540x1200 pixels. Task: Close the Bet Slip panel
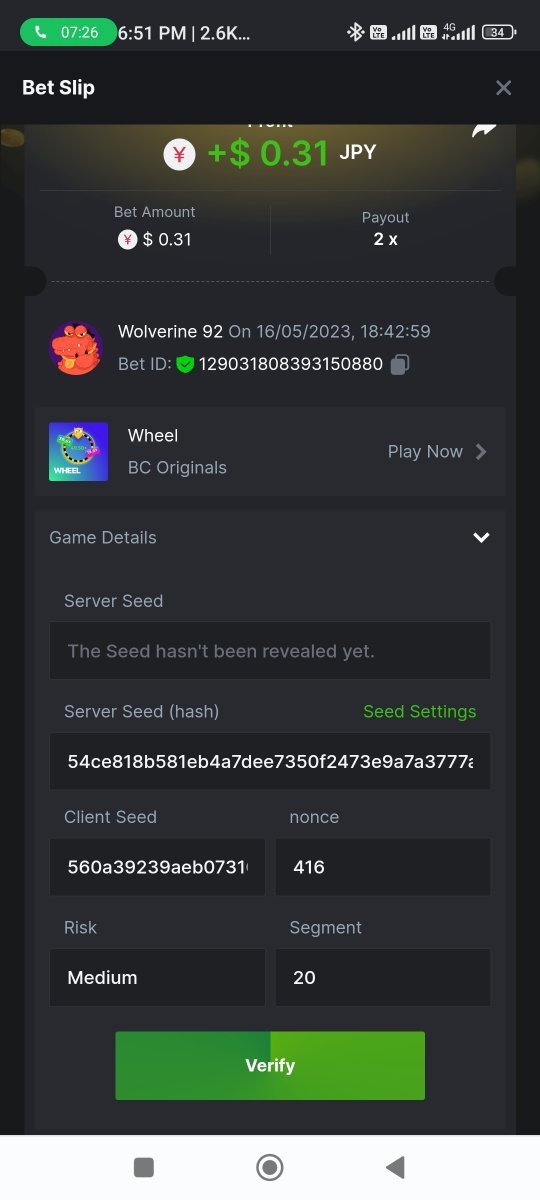click(x=503, y=88)
